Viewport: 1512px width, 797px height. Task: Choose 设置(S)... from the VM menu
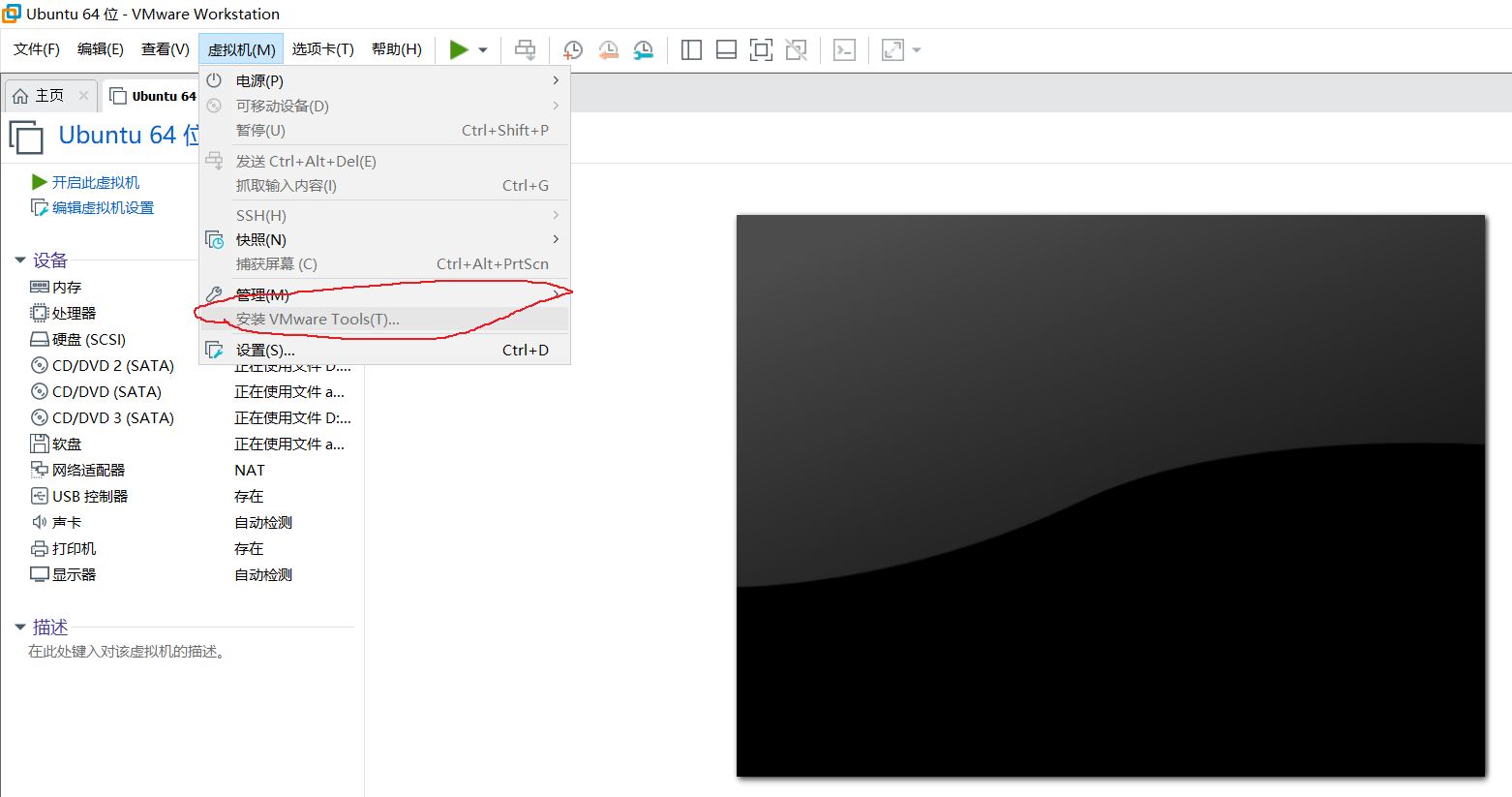[x=384, y=350]
